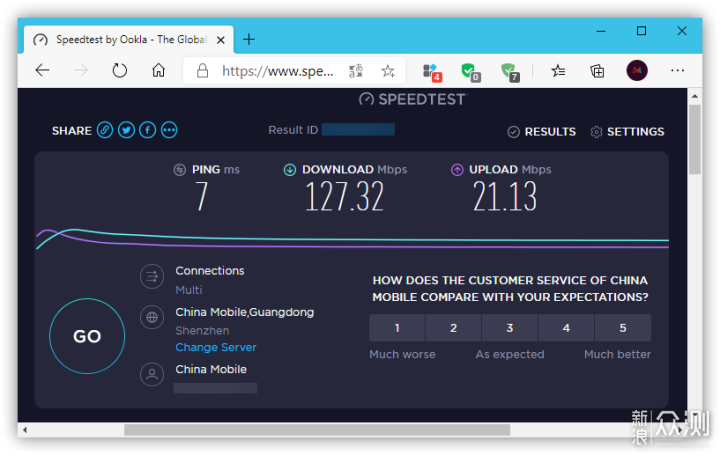Click the scroll left arrow
Viewport: 720px width, 455px height.
pyautogui.click(x=25, y=430)
